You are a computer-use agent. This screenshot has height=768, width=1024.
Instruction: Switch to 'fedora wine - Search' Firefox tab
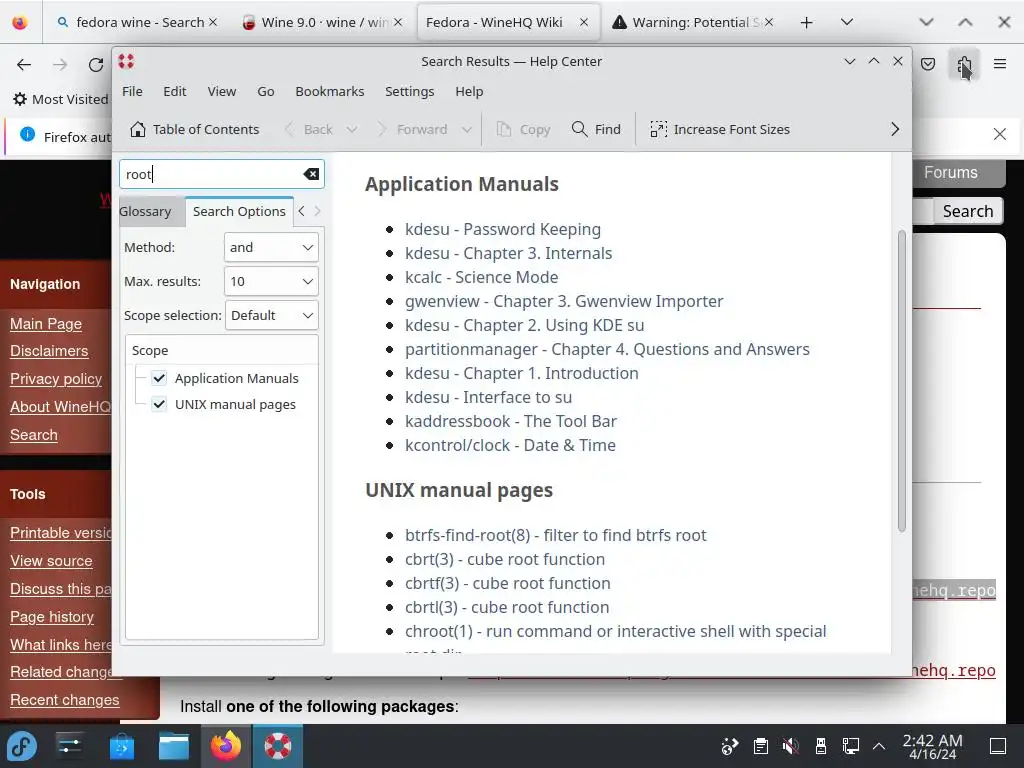coord(136,22)
